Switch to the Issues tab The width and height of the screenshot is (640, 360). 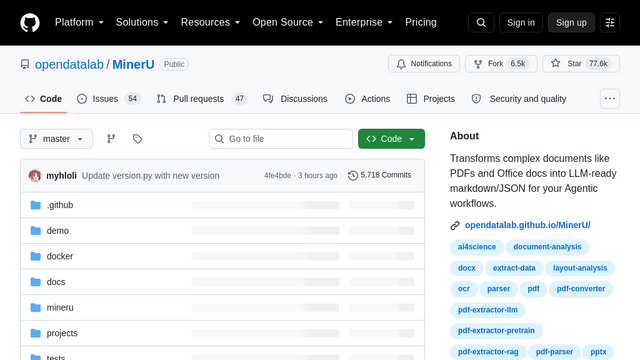[109, 99]
